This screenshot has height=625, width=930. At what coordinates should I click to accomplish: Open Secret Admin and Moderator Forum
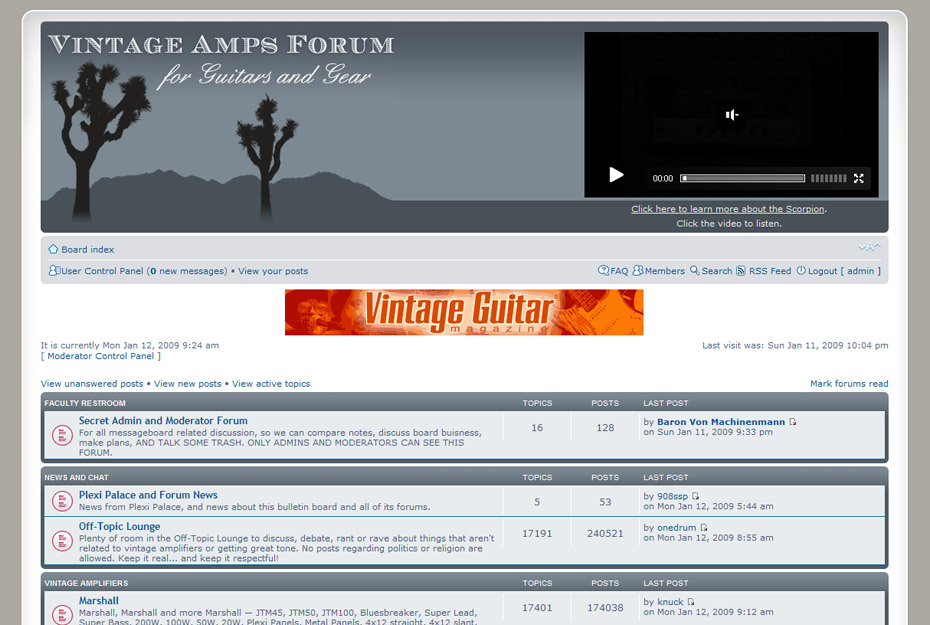(163, 420)
